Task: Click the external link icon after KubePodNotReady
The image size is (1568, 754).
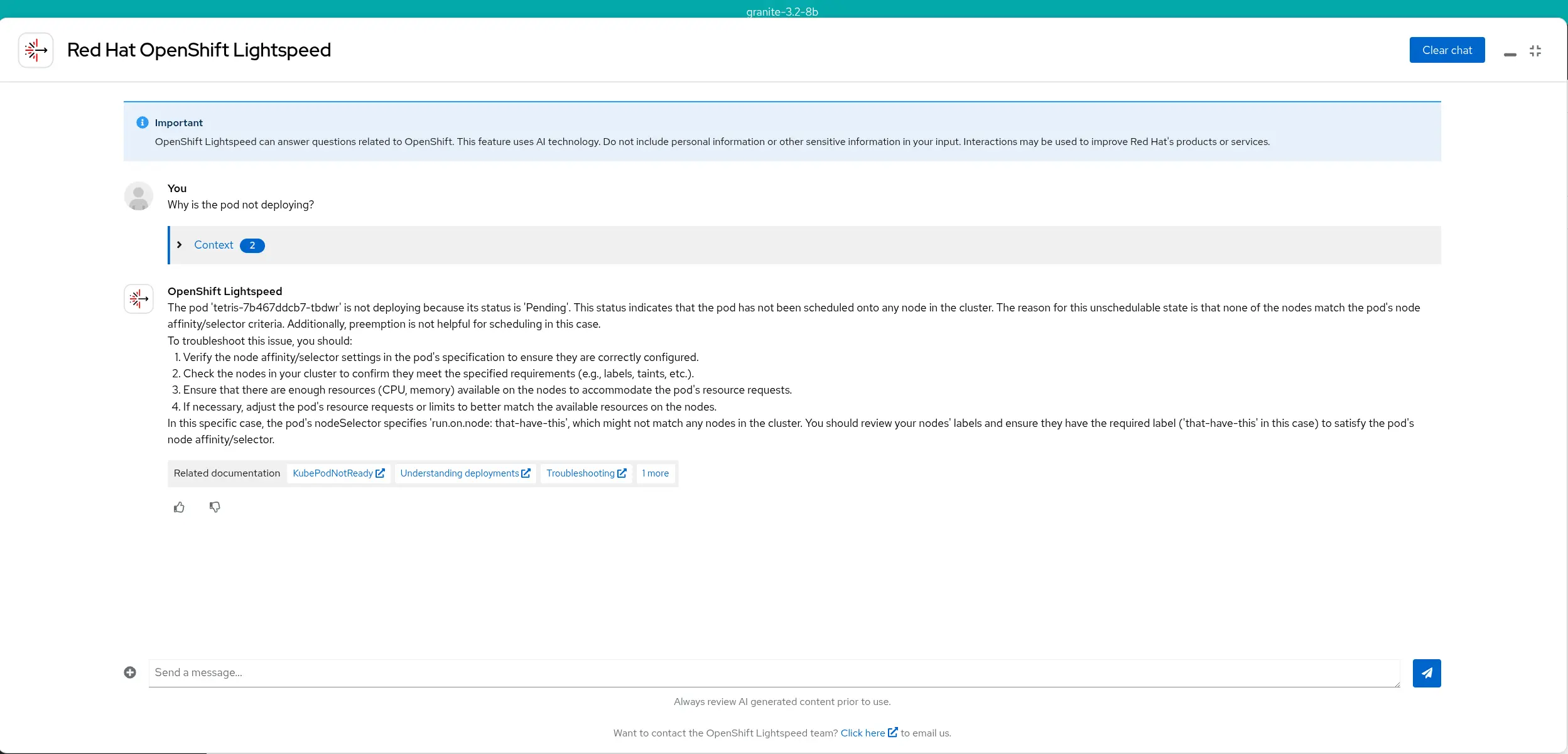Action: point(380,473)
